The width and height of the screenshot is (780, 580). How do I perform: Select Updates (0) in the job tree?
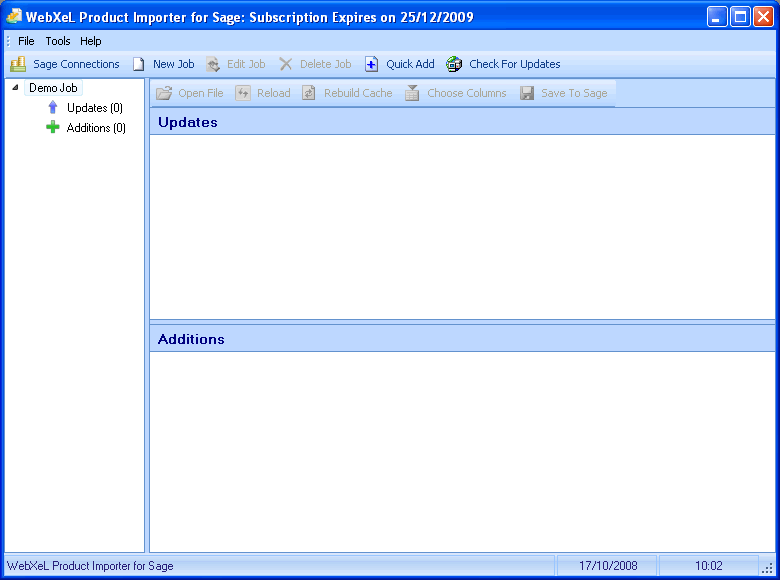click(95, 107)
